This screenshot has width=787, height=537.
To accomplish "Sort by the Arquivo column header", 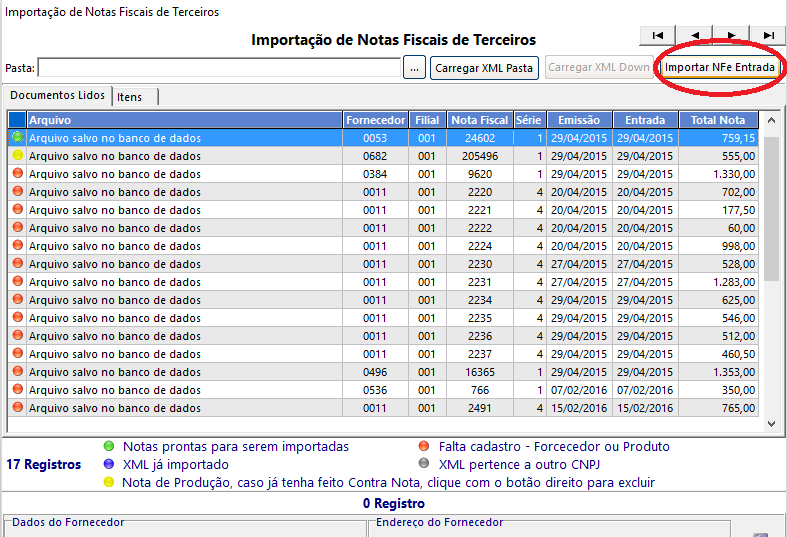I will [x=184, y=120].
